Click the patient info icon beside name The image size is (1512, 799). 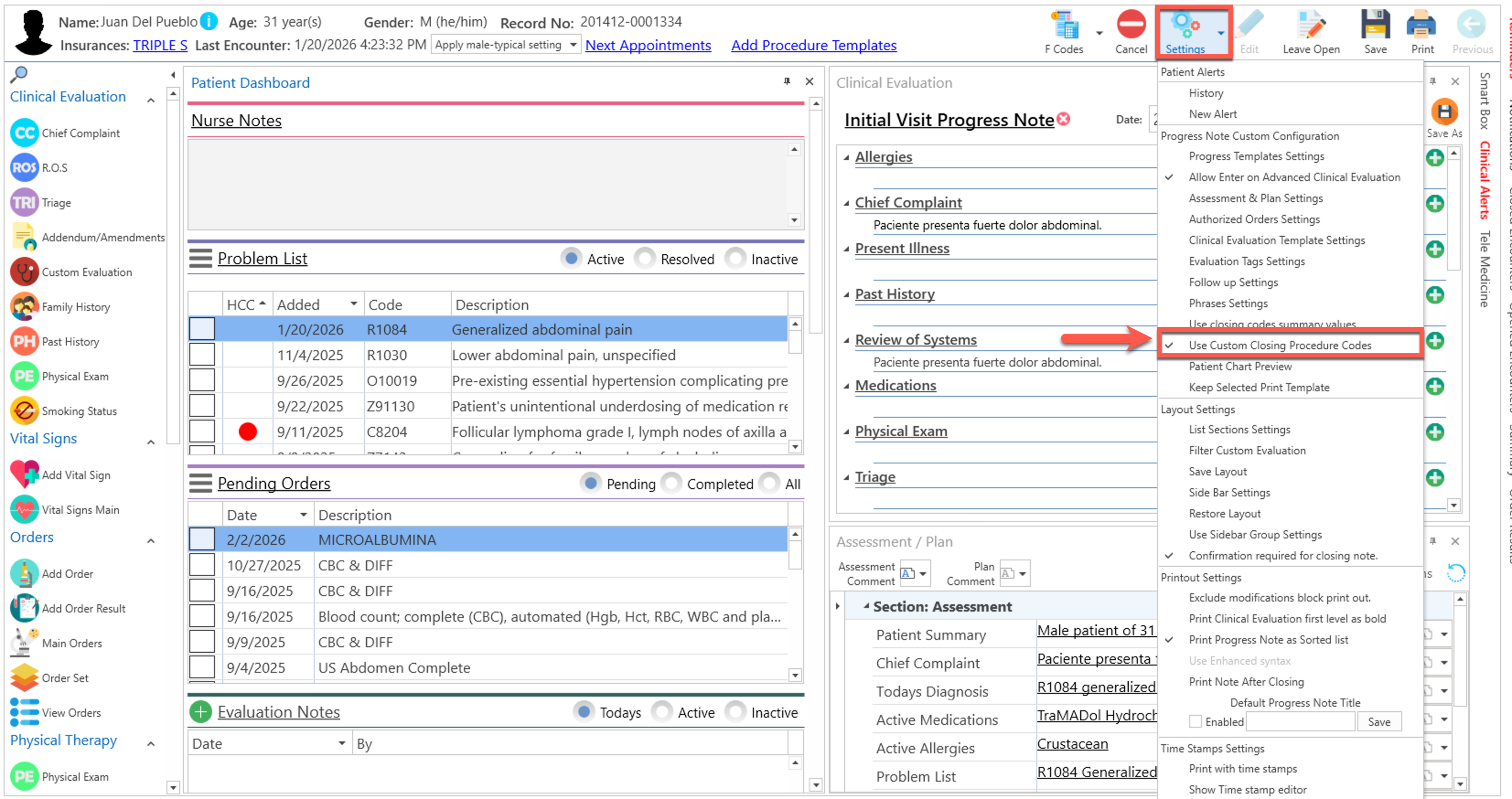click(209, 21)
